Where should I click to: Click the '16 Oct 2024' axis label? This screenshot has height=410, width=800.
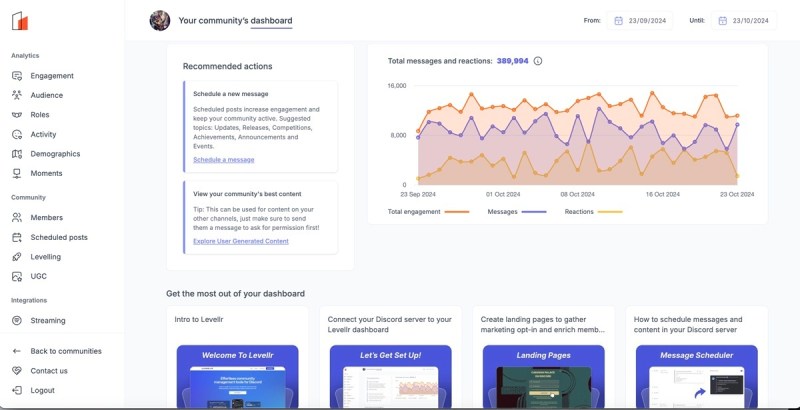coord(663,194)
